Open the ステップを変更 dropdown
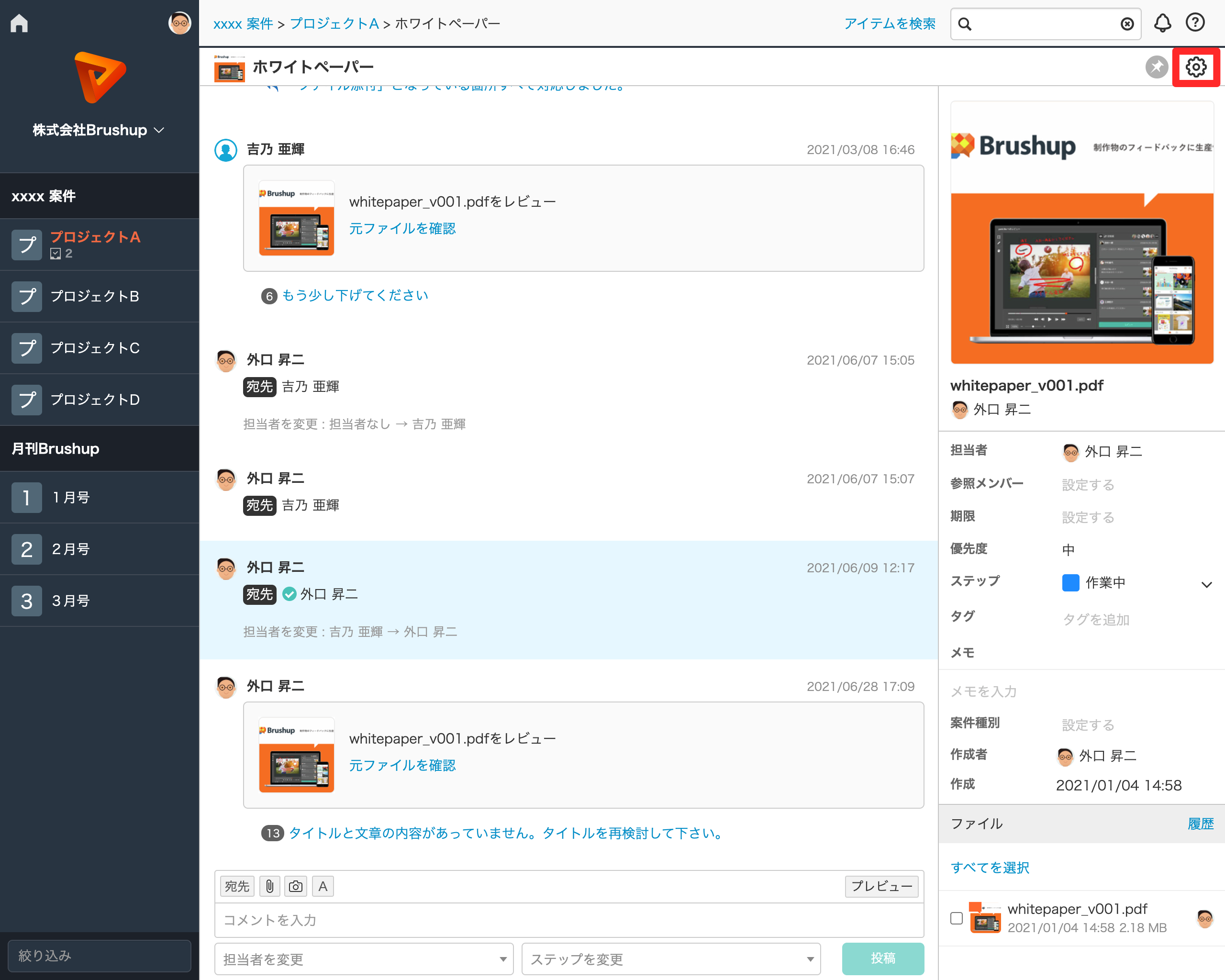The height and width of the screenshot is (980, 1225). [670, 959]
